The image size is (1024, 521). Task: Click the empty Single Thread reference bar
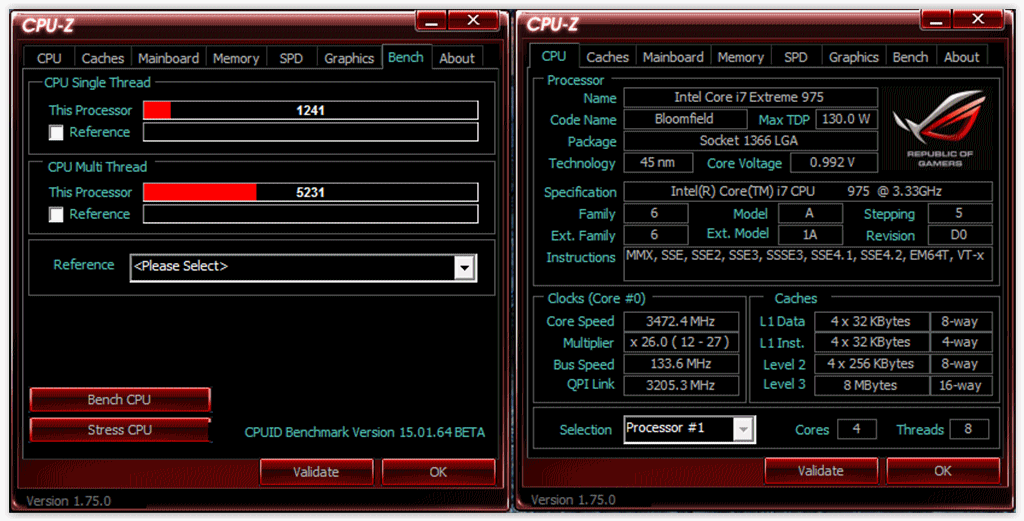(x=311, y=132)
